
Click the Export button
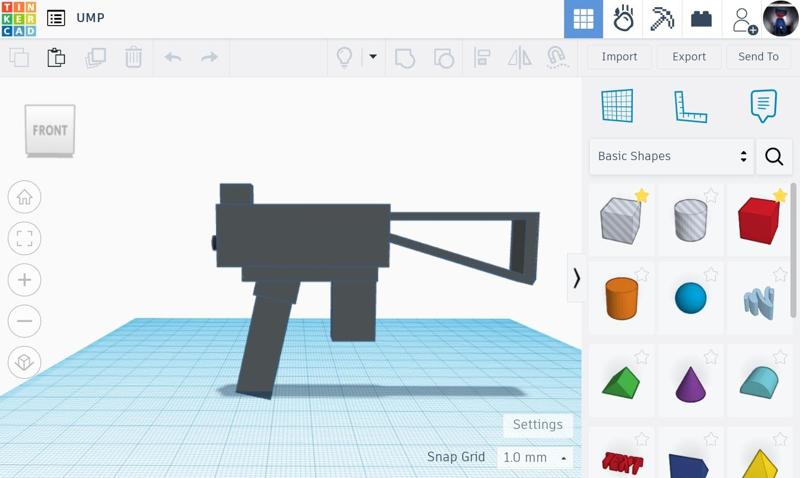coord(689,57)
